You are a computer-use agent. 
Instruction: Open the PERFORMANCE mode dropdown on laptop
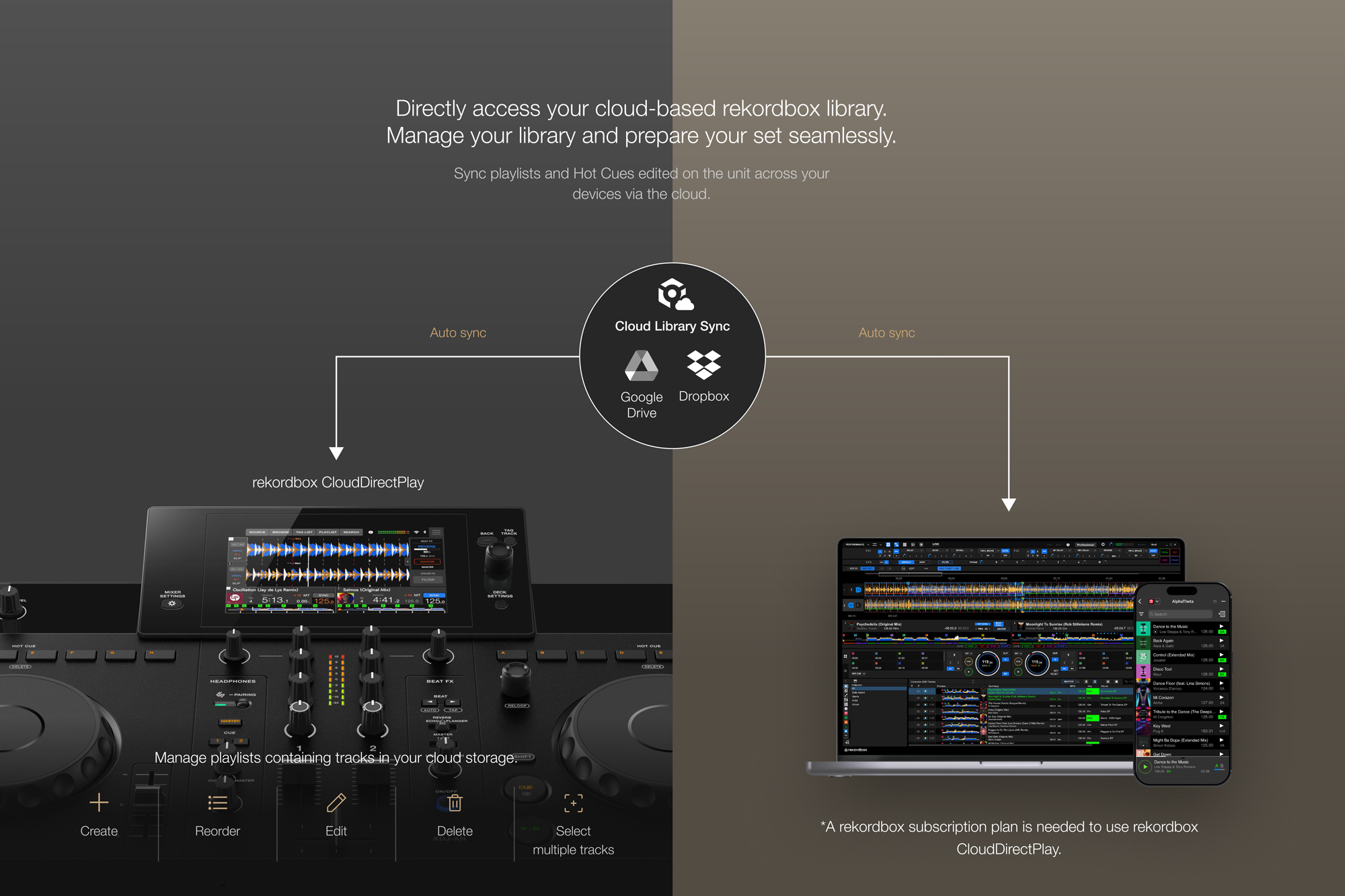coord(857,544)
